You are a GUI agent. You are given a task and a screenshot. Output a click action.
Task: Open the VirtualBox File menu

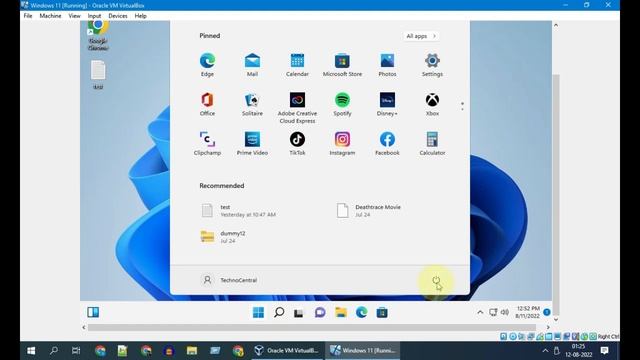[x=28, y=16]
